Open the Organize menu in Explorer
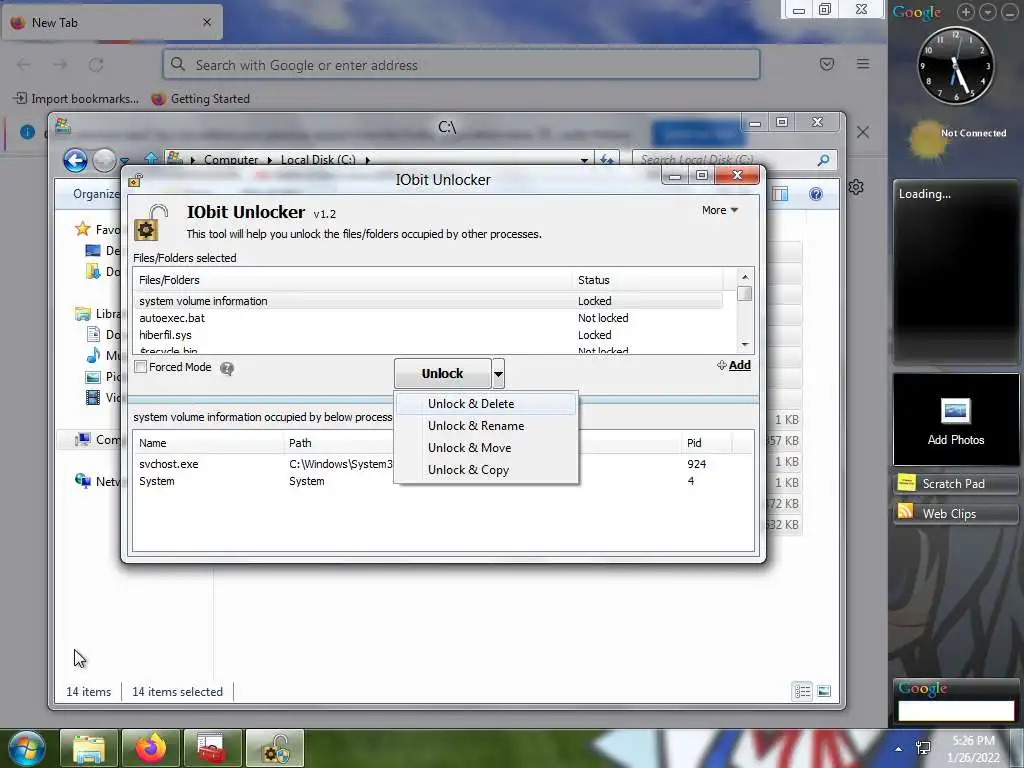The width and height of the screenshot is (1024, 768). point(97,194)
